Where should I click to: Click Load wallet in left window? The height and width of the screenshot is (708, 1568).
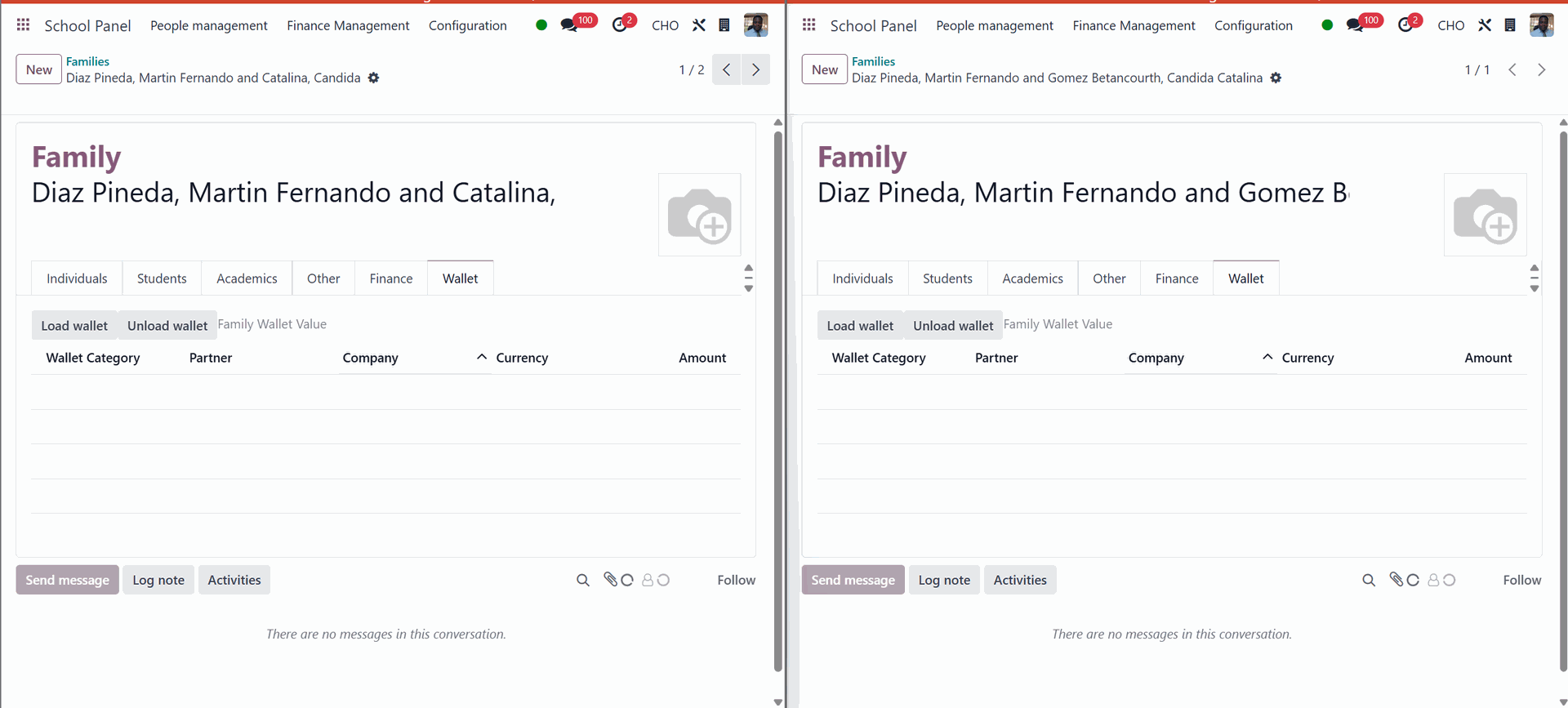coord(74,325)
